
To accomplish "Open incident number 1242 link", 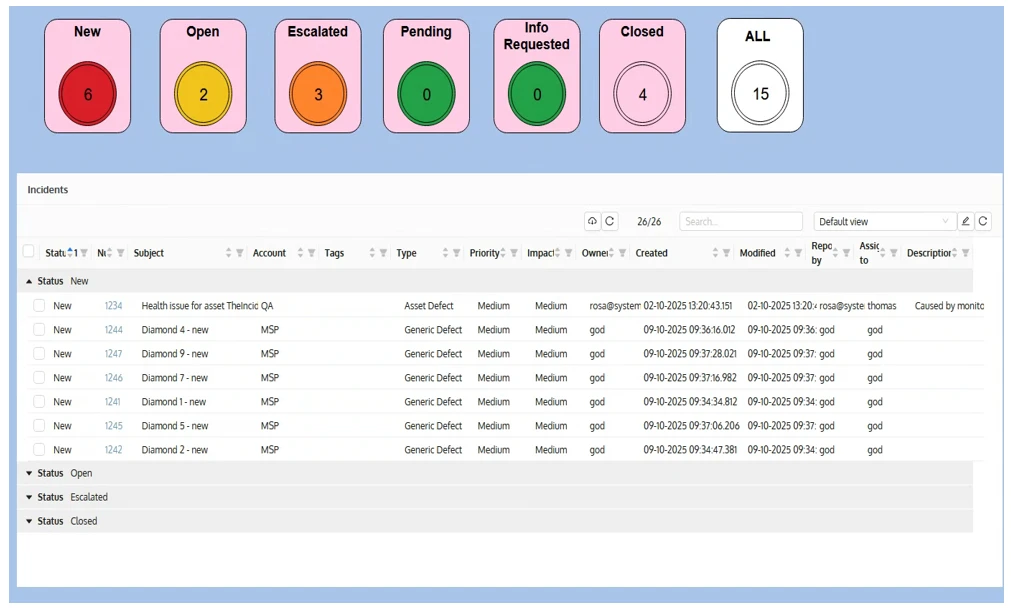I will pyautogui.click(x=113, y=450).
